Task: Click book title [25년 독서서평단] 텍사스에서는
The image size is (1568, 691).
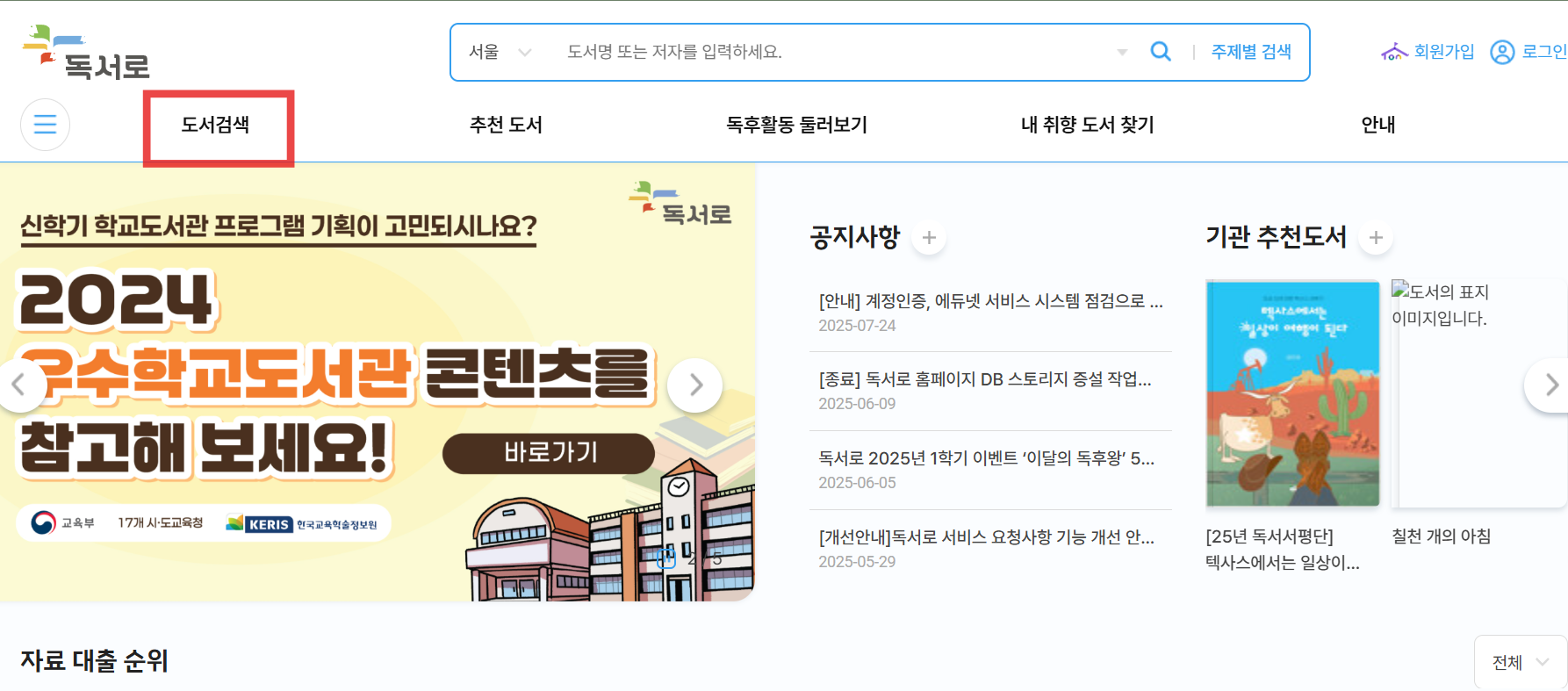Action: pos(1283,550)
